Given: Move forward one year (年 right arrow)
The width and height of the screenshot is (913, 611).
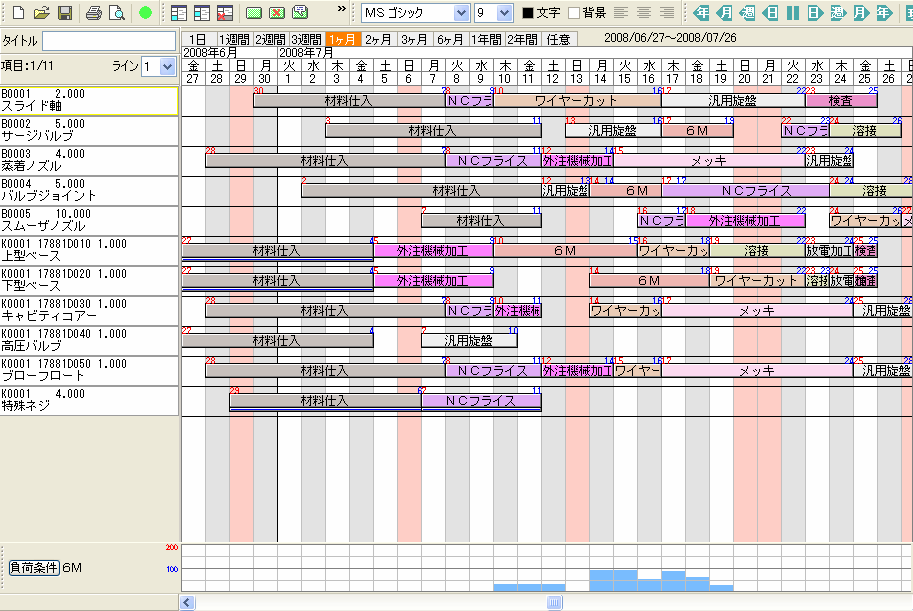Looking at the screenshot, I should tap(884, 12).
